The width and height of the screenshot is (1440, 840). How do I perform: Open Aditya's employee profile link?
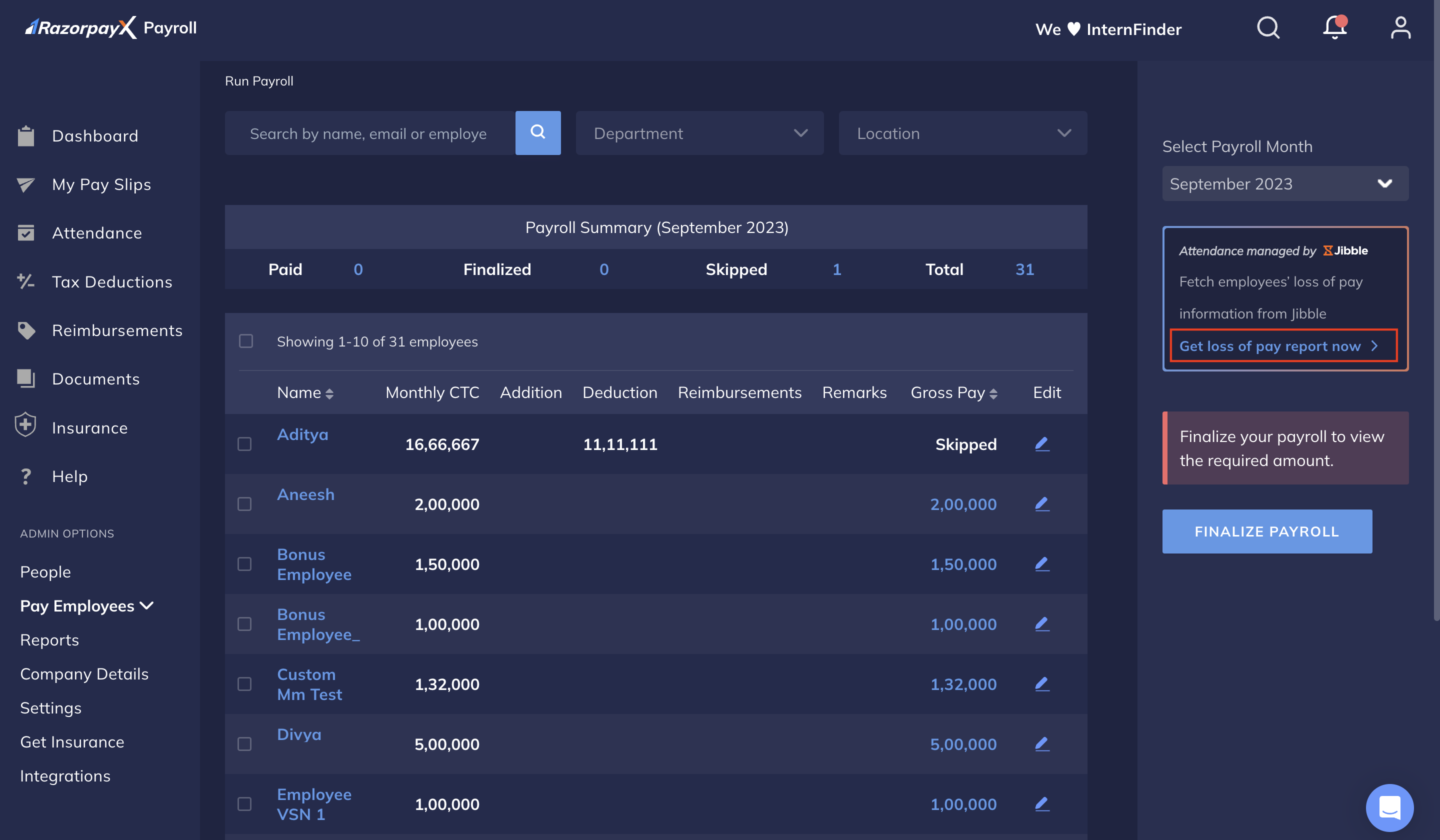click(303, 434)
